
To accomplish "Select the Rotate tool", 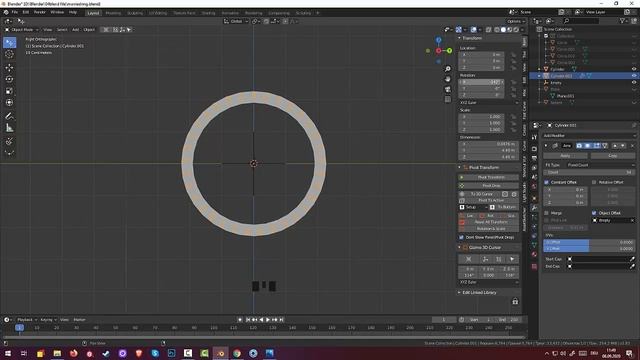I will pyautogui.click(x=9, y=79).
